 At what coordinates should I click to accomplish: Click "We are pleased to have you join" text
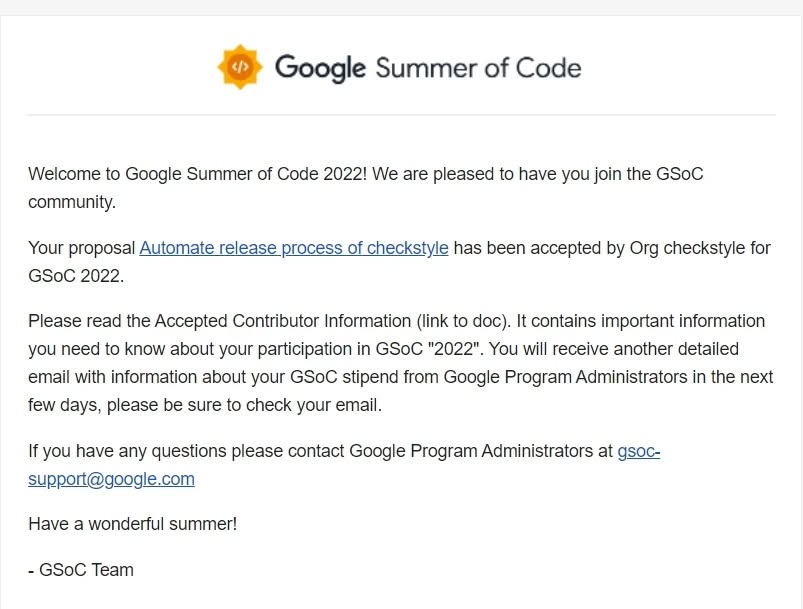(497, 174)
